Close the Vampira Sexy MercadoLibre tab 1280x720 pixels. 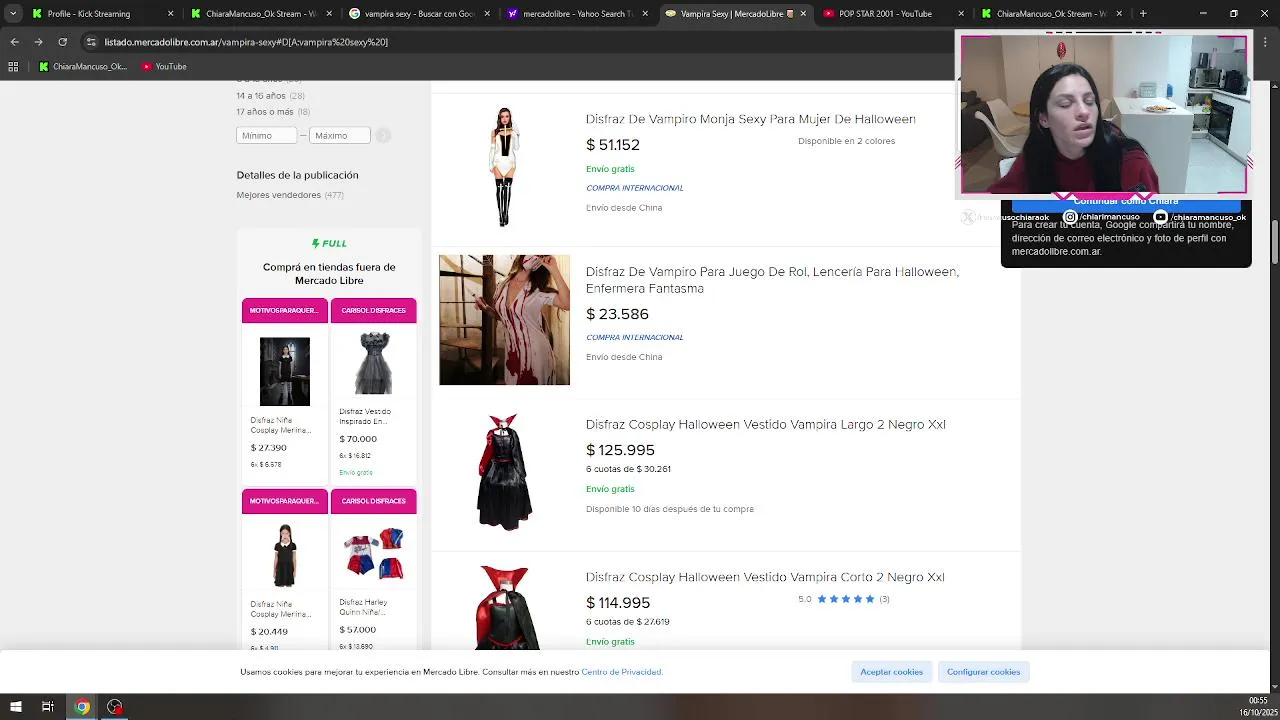pos(803,14)
